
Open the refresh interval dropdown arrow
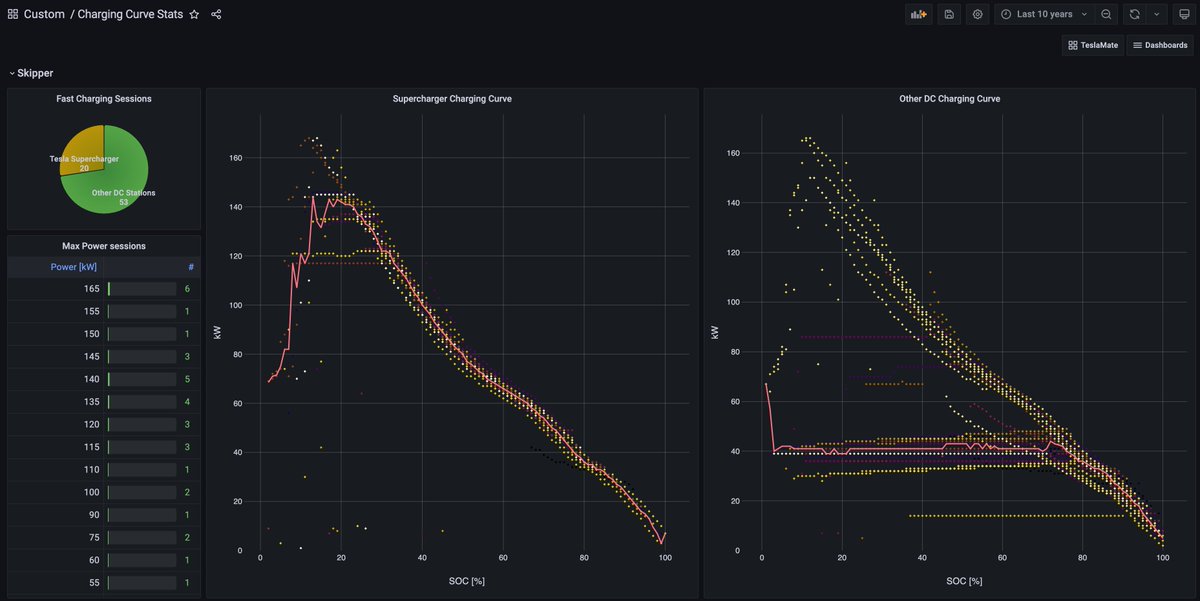tap(1157, 14)
